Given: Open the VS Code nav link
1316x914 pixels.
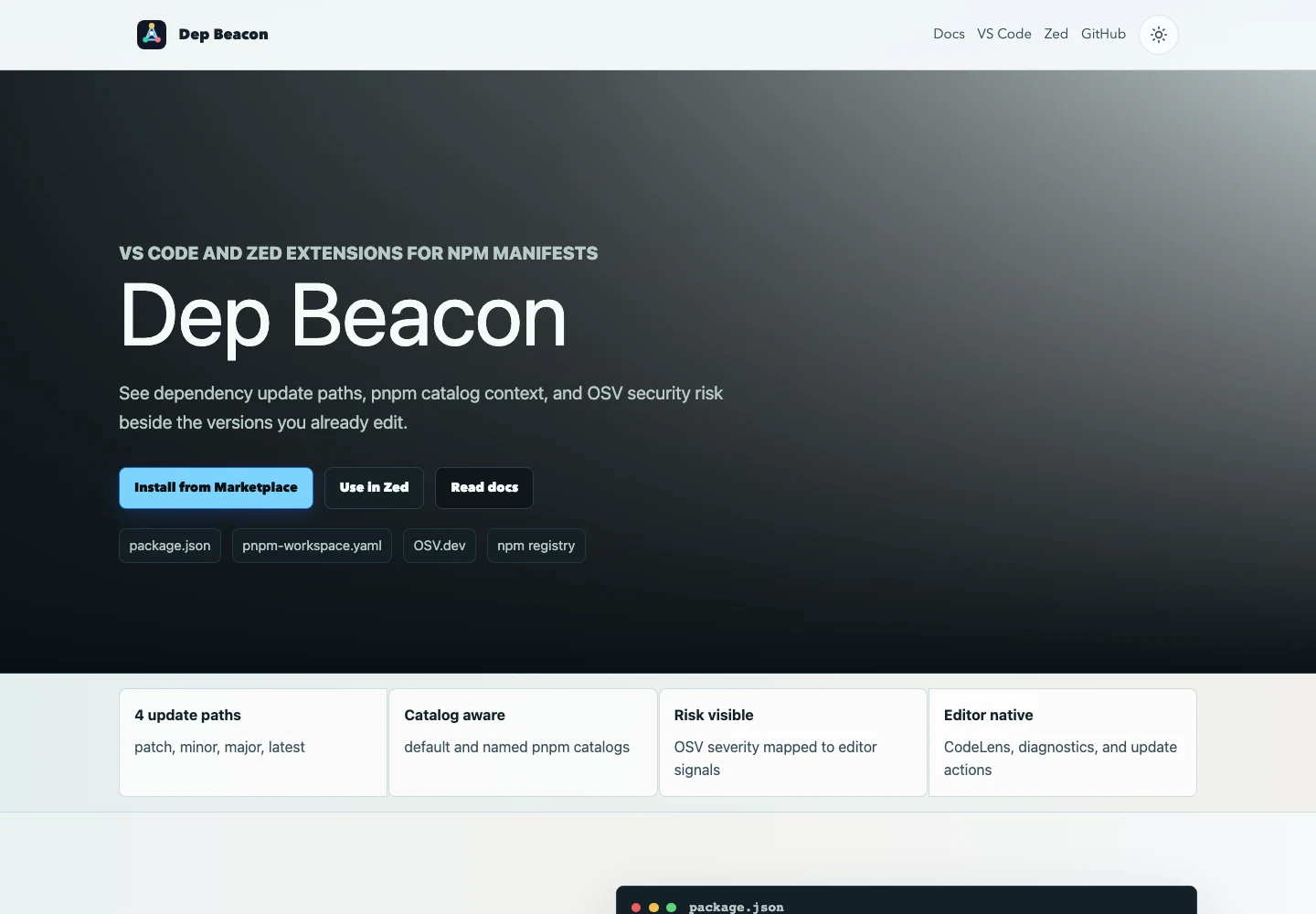Looking at the screenshot, I should click(x=1004, y=34).
